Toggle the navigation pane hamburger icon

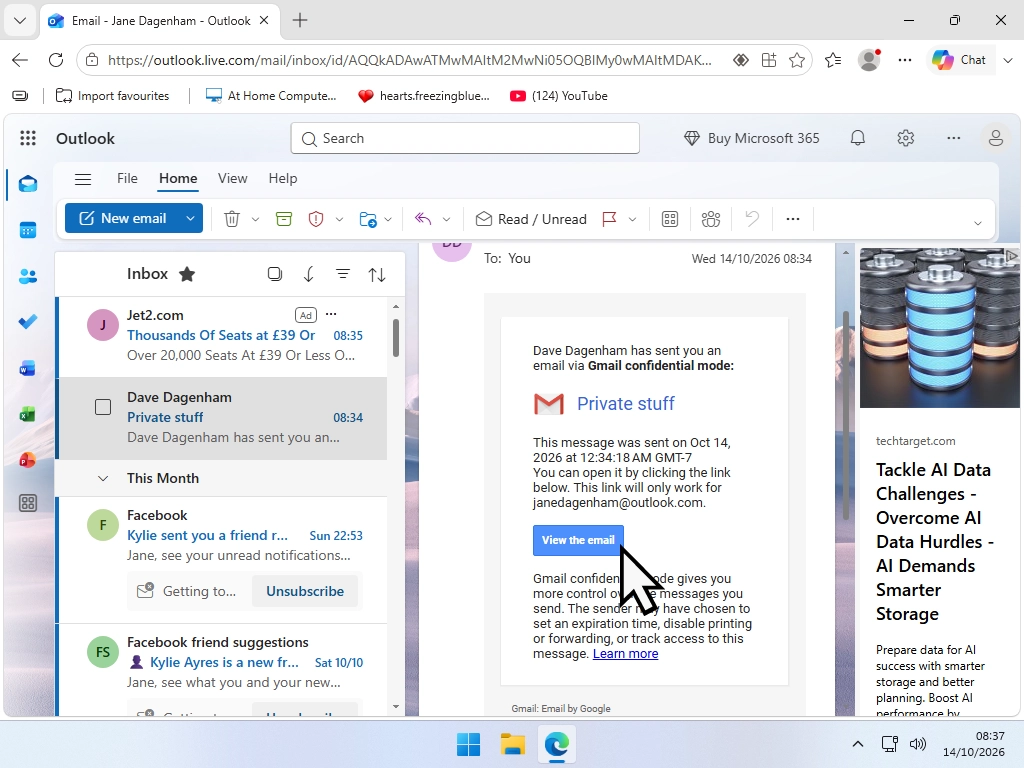coord(83,179)
